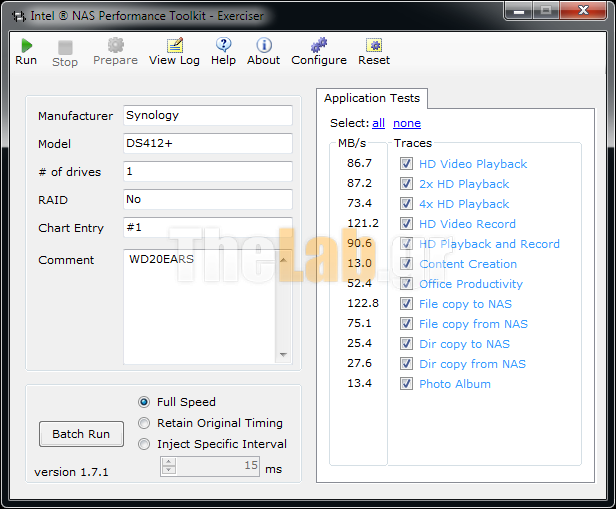Uncheck Content Creation checkbox
The image size is (616, 509).
click(x=406, y=264)
